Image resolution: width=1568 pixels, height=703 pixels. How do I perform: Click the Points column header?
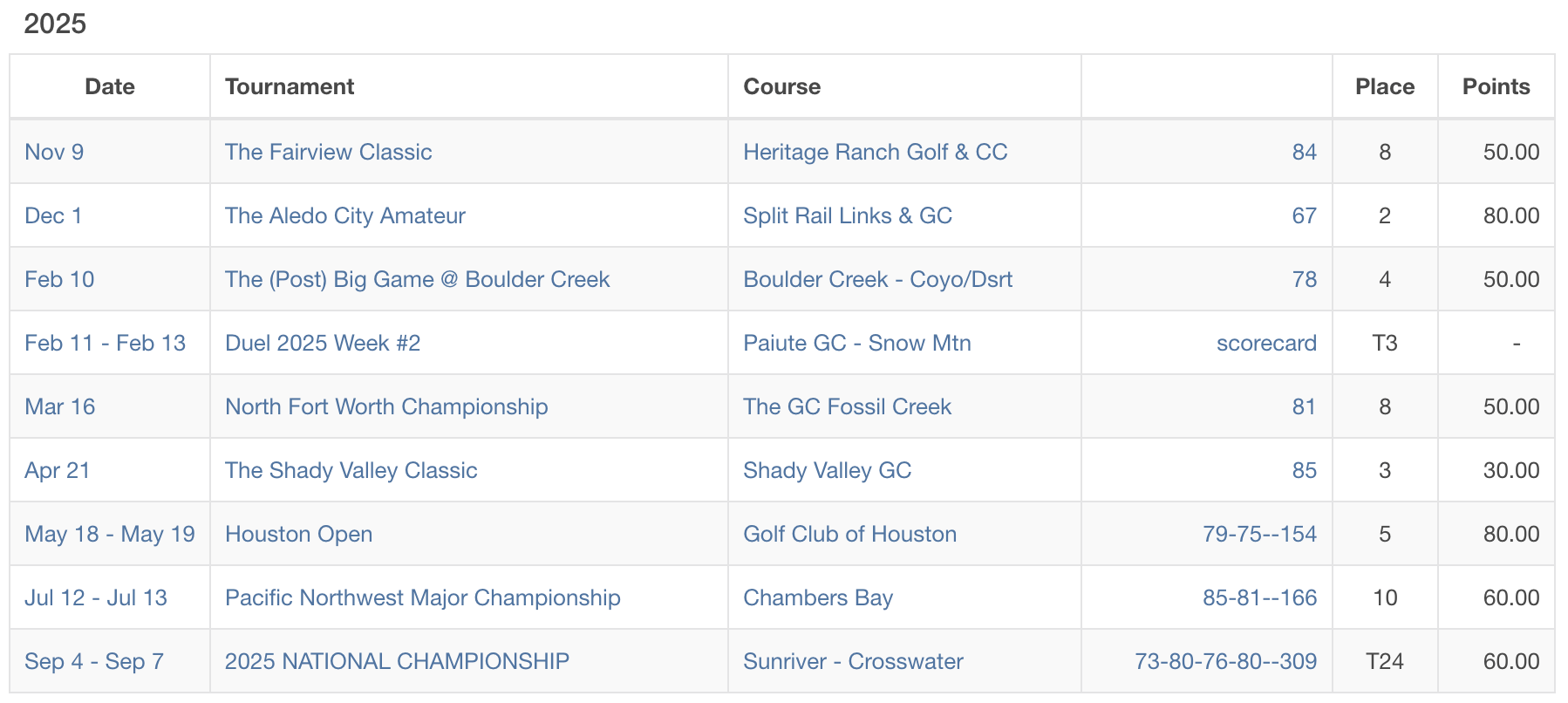point(1496,86)
